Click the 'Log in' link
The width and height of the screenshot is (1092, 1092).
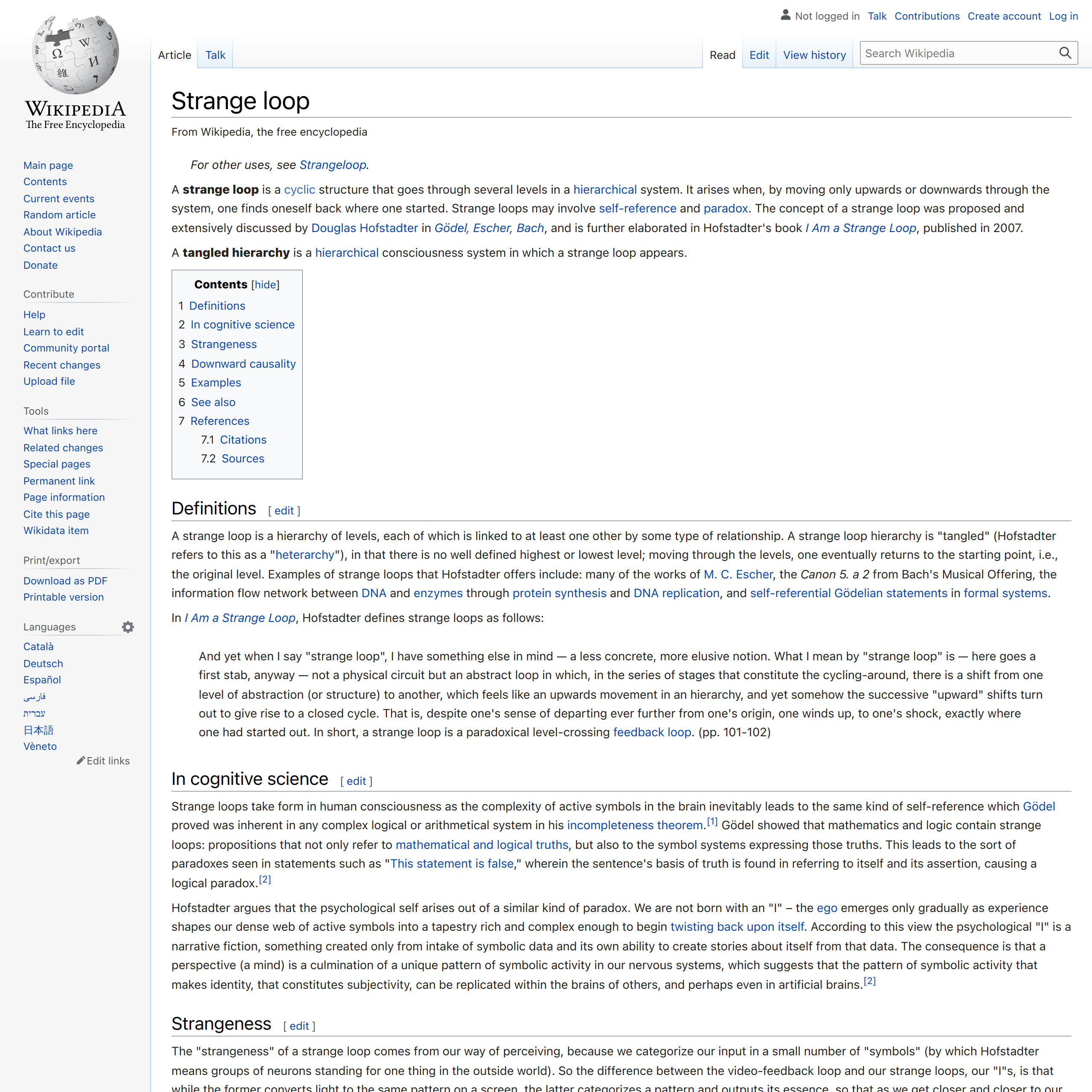click(1064, 15)
